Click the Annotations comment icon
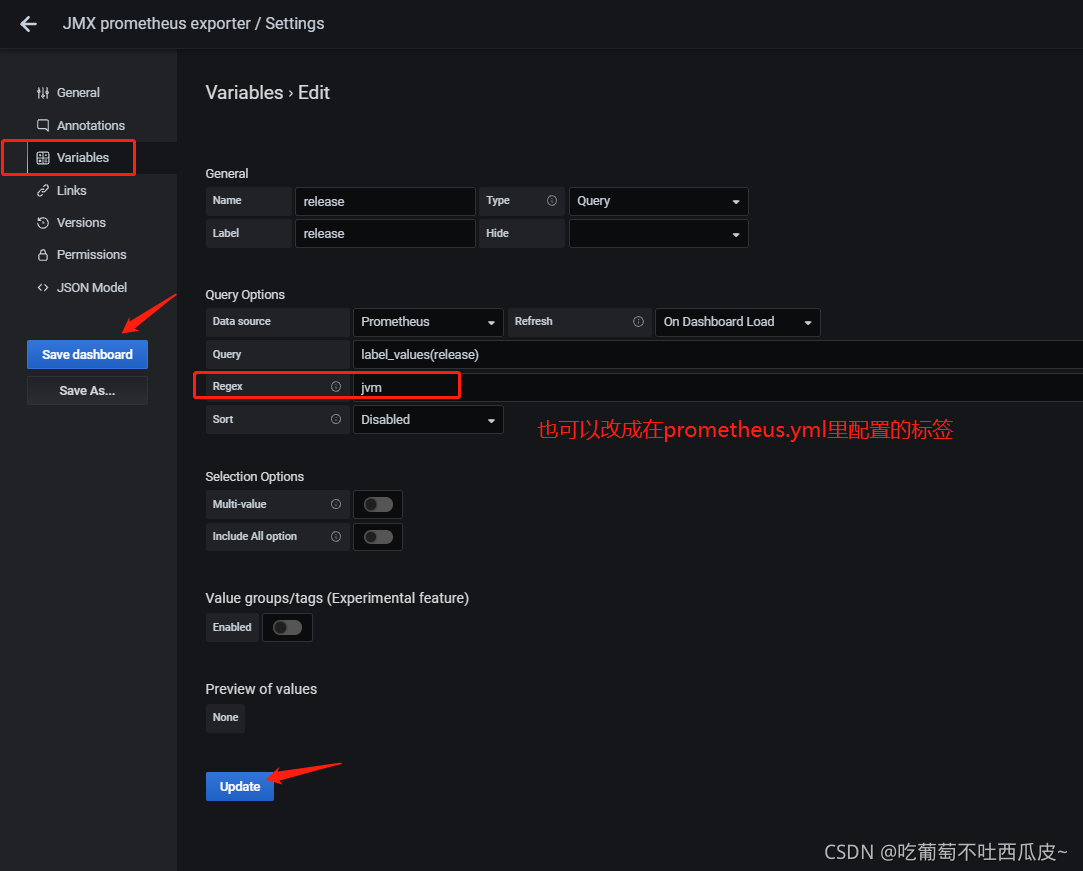This screenshot has height=871, width=1083. point(43,125)
